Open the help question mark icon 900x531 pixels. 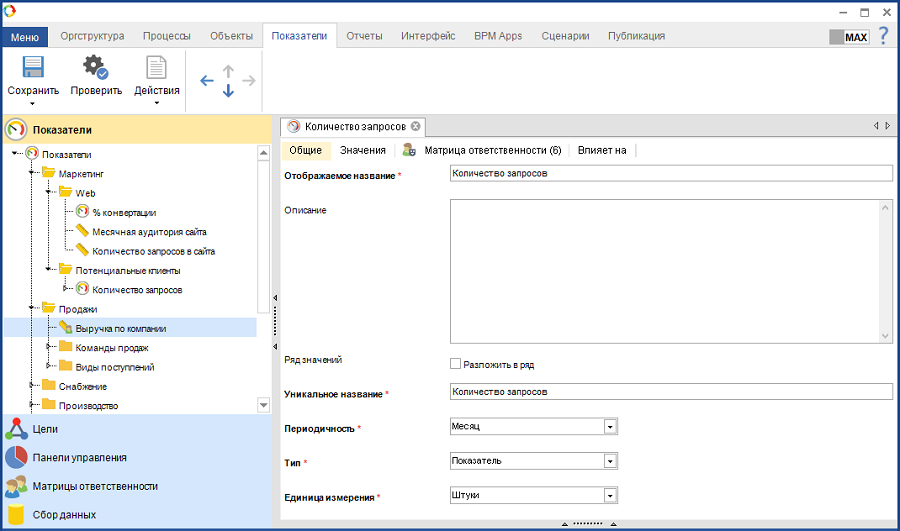883,36
